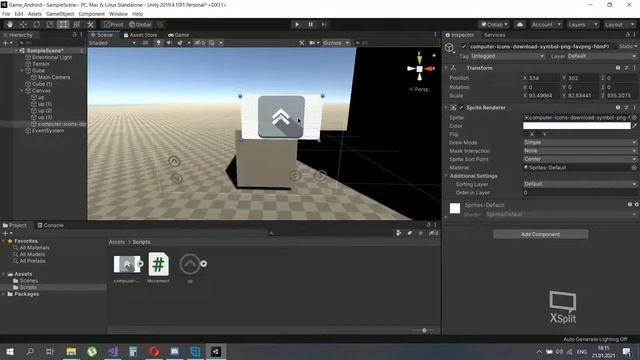Viewport: 640px width, 360px height.
Task: Click the white Color swatch field
Action: [x=577, y=126]
